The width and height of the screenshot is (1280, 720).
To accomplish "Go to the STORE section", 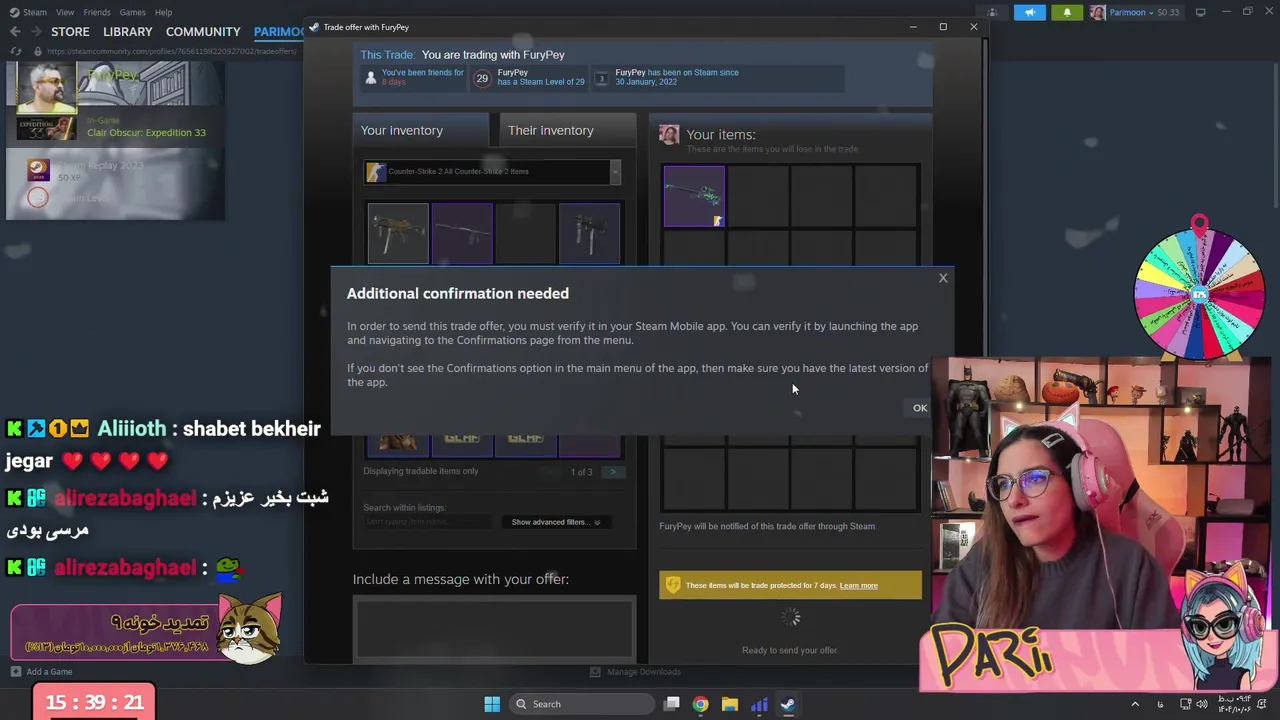I will tap(70, 32).
